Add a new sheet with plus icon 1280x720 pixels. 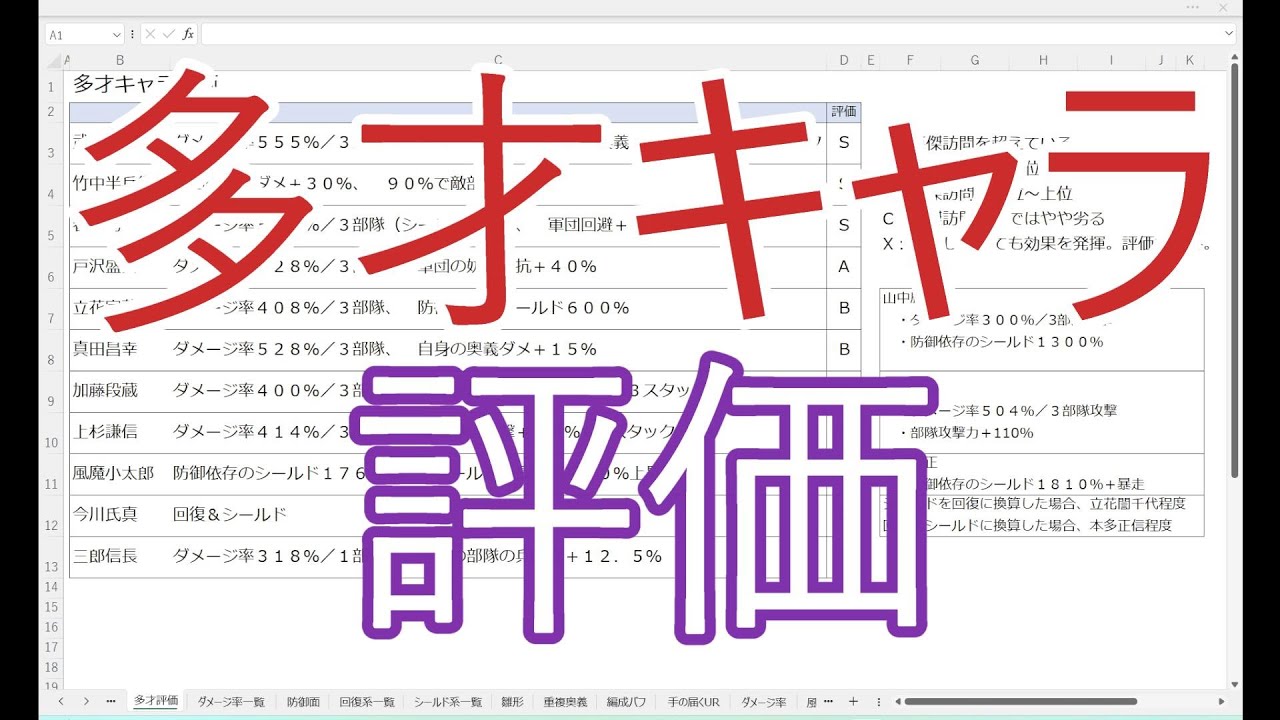coord(853,701)
